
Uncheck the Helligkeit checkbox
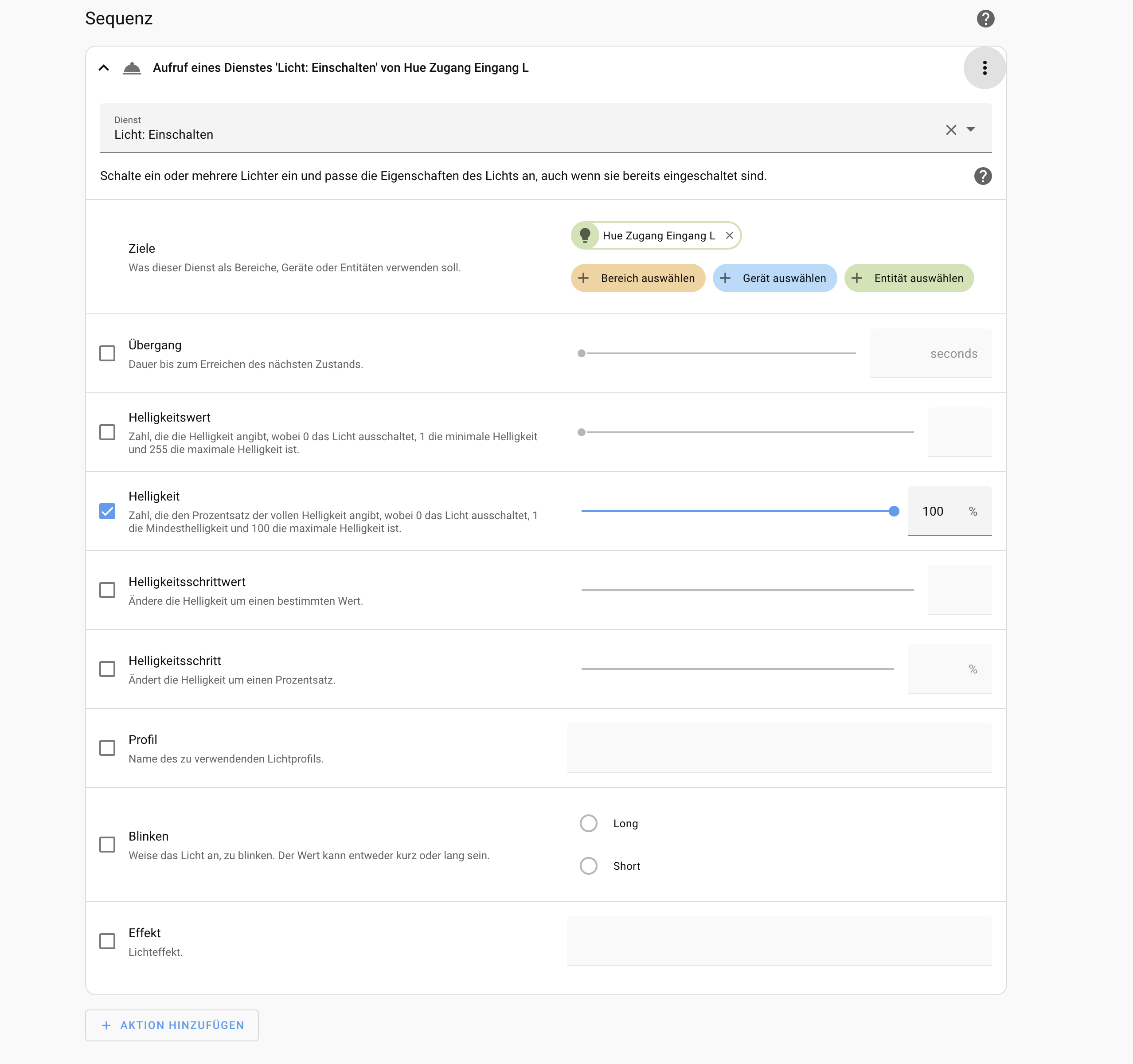click(x=107, y=511)
